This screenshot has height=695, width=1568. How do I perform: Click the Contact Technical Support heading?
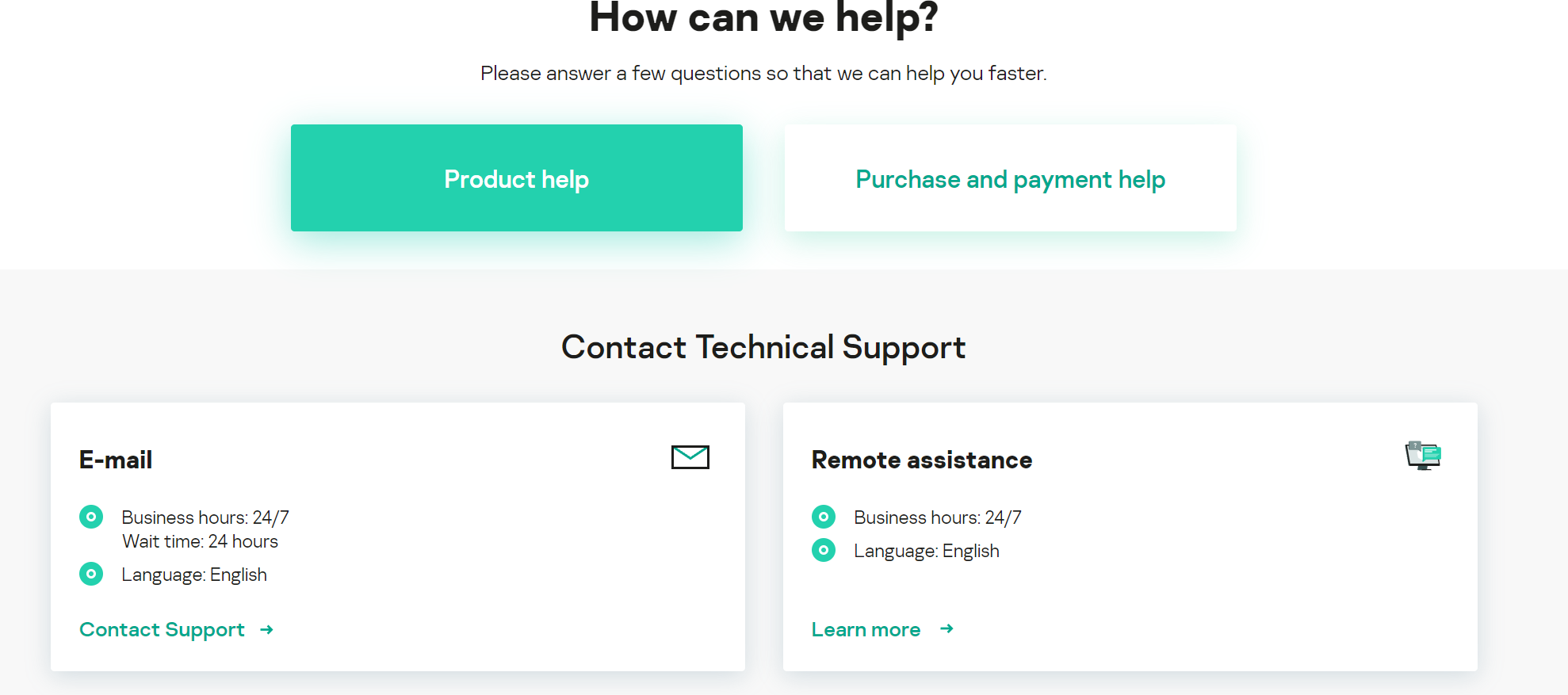point(763,347)
